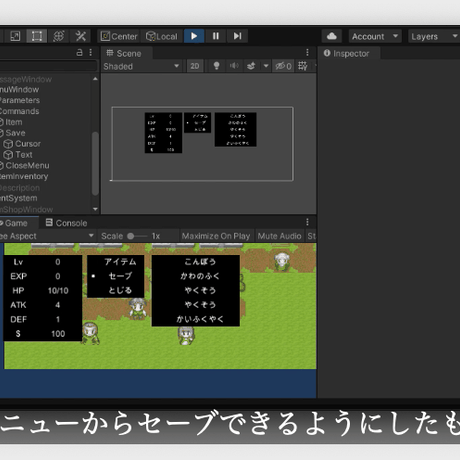Click the Pause button
Image resolution: width=460 pixels, height=460 pixels.
pyautogui.click(x=216, y=36)
